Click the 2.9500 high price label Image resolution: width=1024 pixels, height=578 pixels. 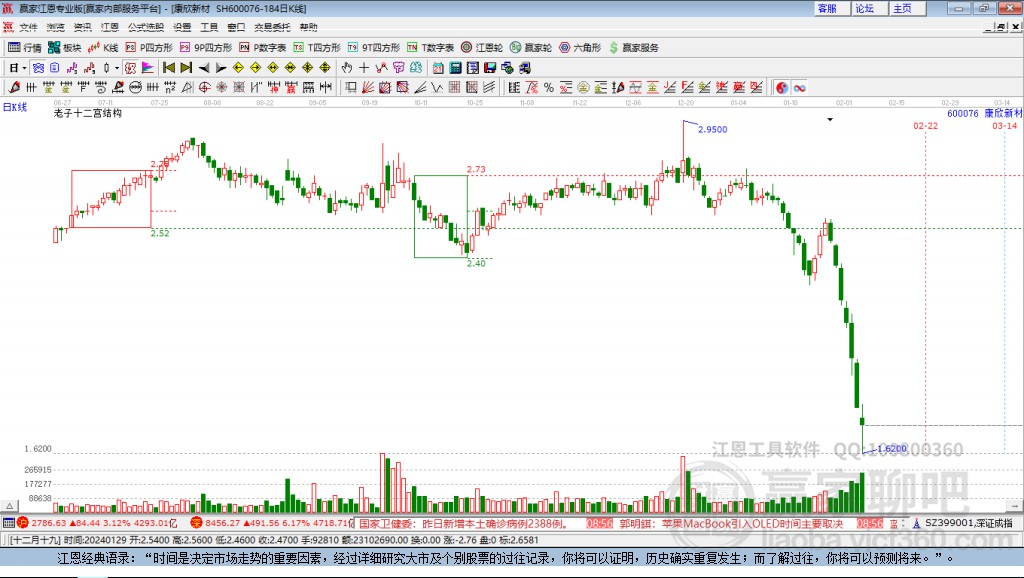tap(712, 129)
